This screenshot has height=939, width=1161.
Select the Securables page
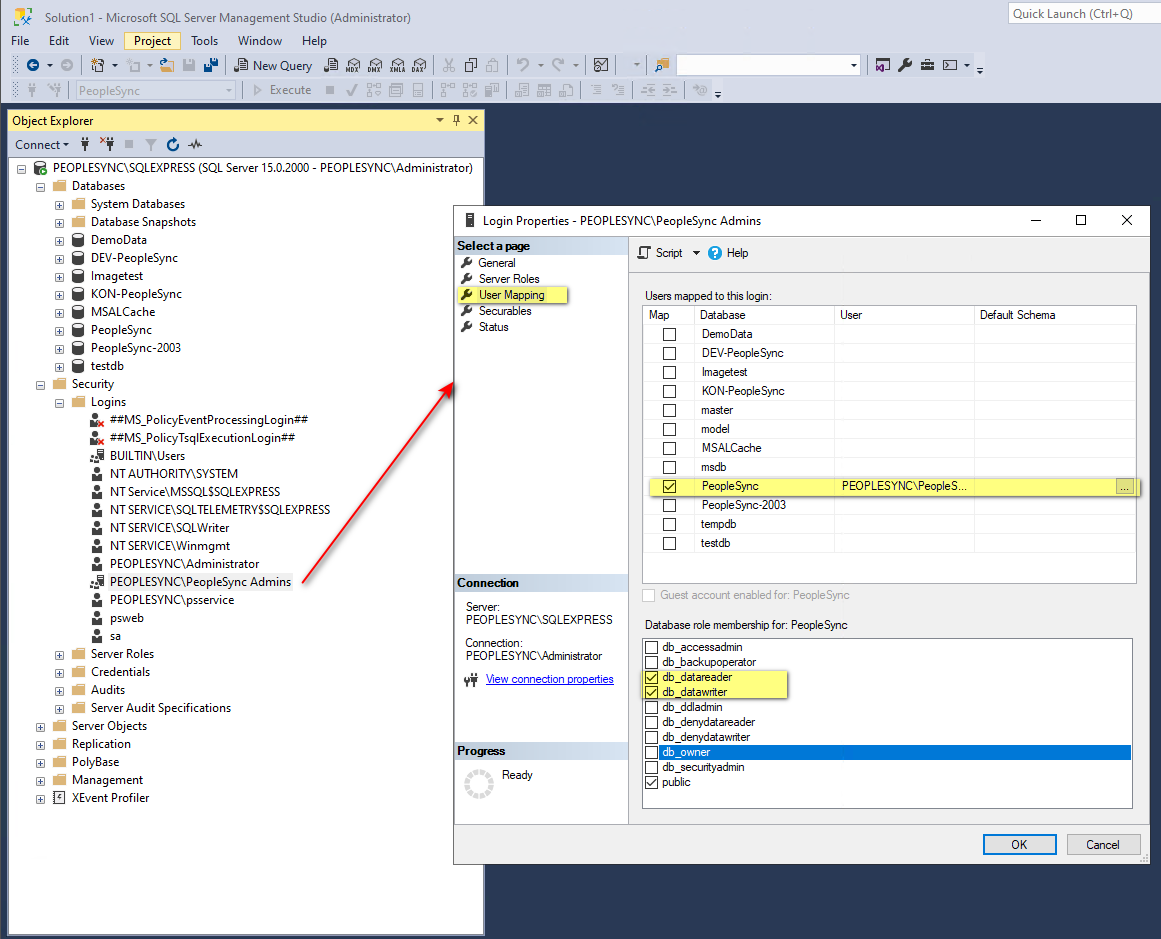pyautogui.click(x=505, y=311)
